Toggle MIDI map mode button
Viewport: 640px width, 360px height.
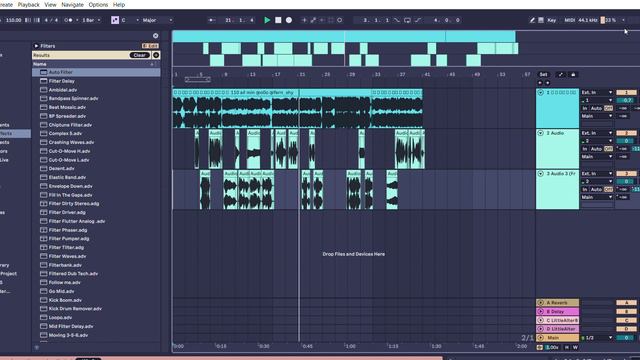(x=569, y=20)
